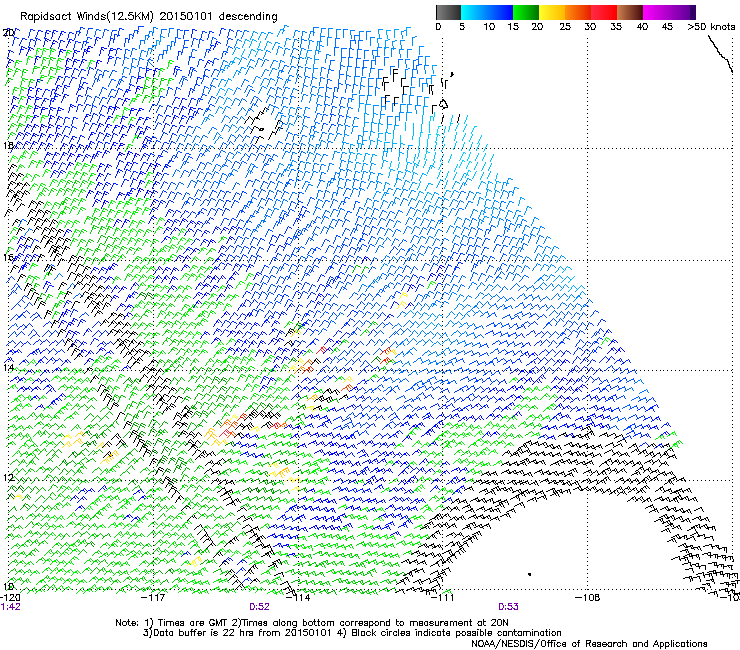Image resolution: width=740 pixels, height=650 pixels.
Task: Click the NOAA/NESDIS credit text
Action: click(589, 644)
